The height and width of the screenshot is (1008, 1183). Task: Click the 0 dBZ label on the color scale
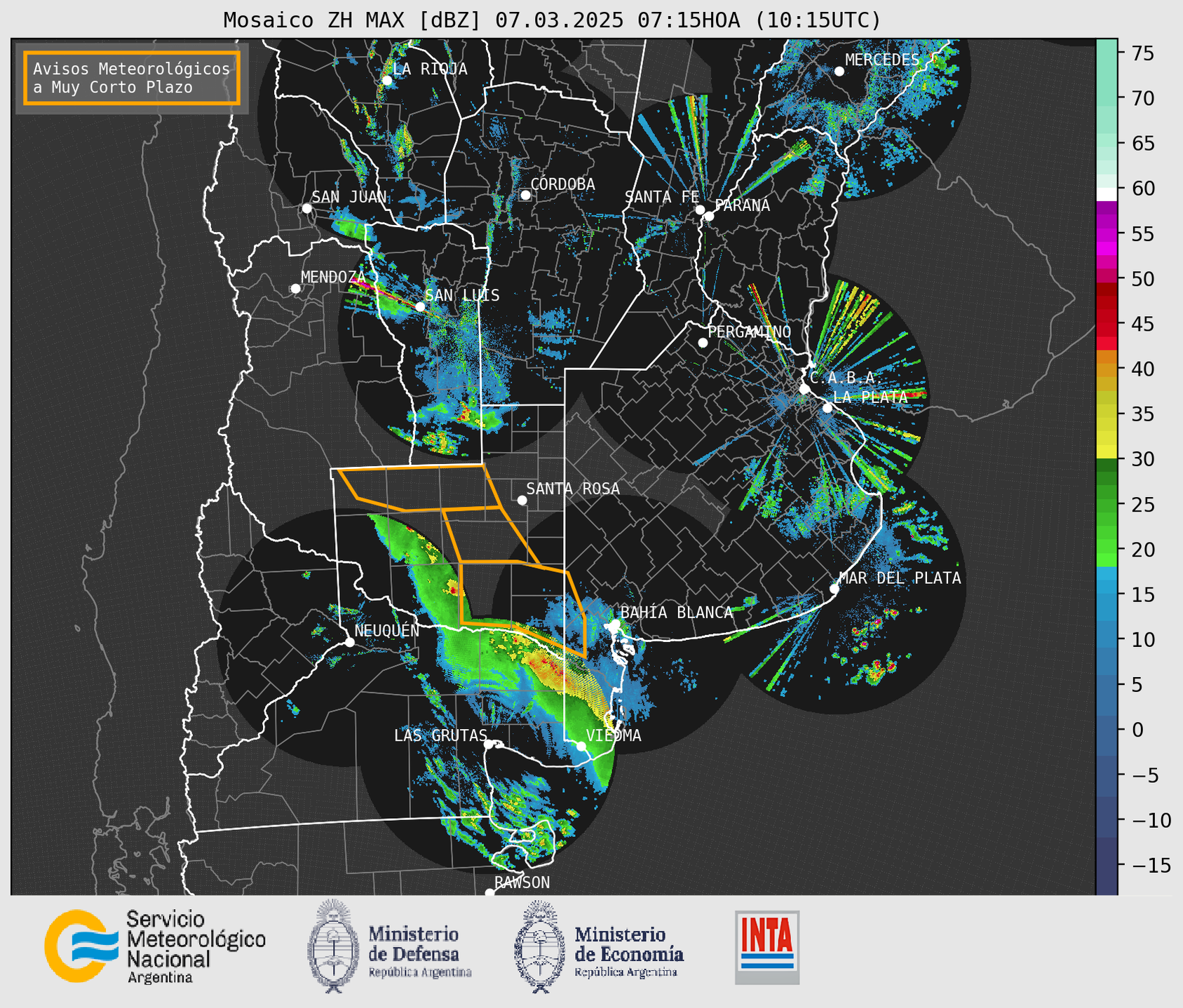[x=1137, y=730]
